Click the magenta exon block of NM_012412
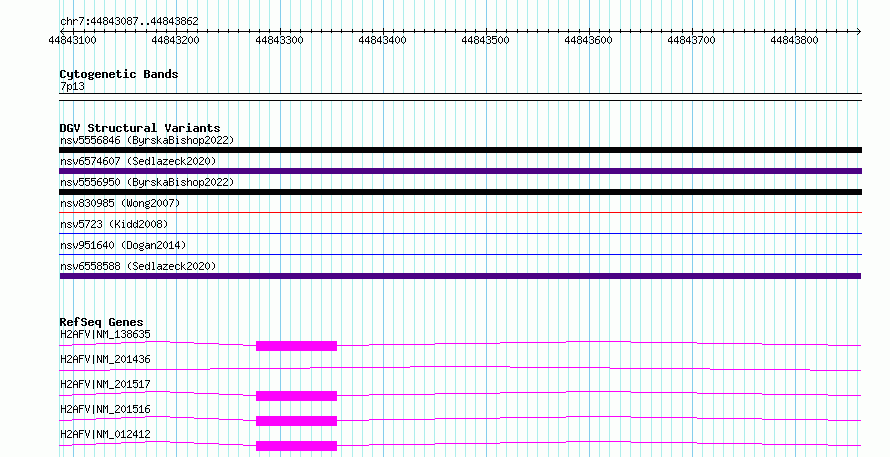Viewport: 890px width, 457px height. coord(296,446)
